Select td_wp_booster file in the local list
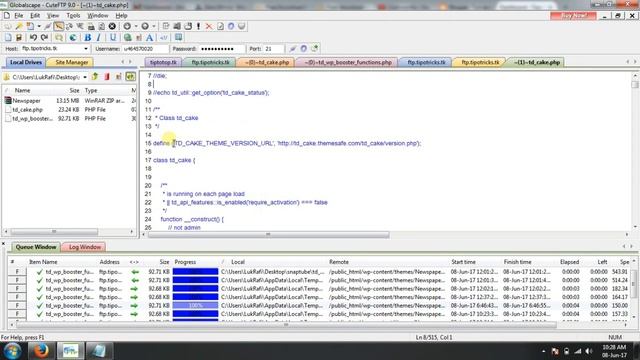The width and height of the screenshot is (640, 360). (x=69, y=118)
